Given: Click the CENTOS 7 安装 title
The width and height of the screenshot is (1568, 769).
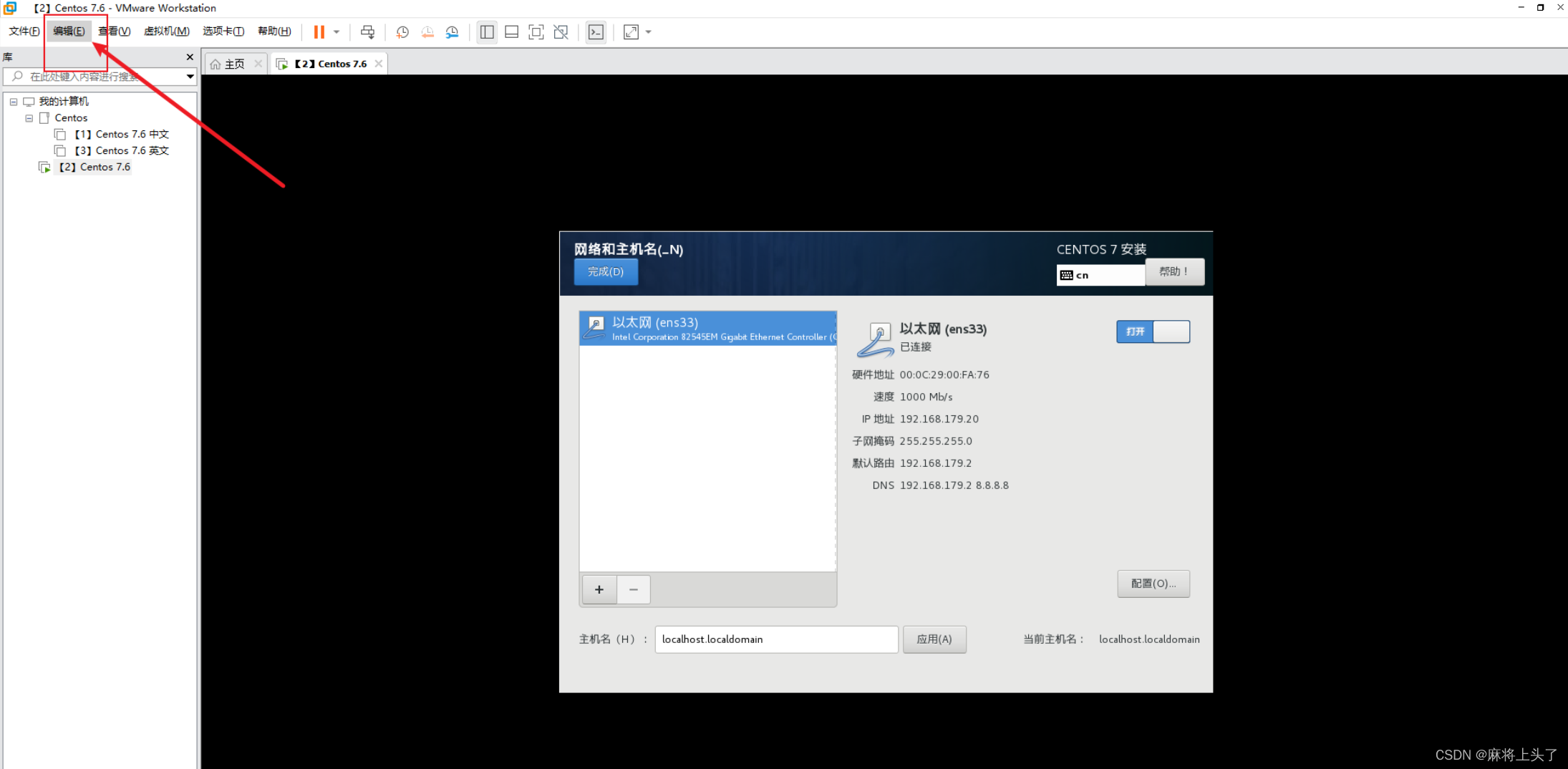Looking at the screenshot, I should click(x=1101, y=249).
